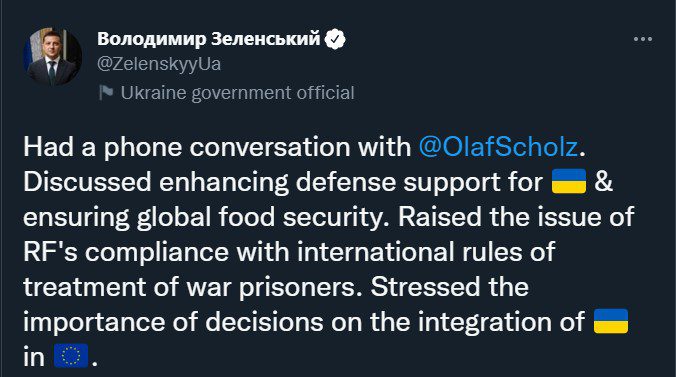Click the government official flag icon

tap(106, 92)
